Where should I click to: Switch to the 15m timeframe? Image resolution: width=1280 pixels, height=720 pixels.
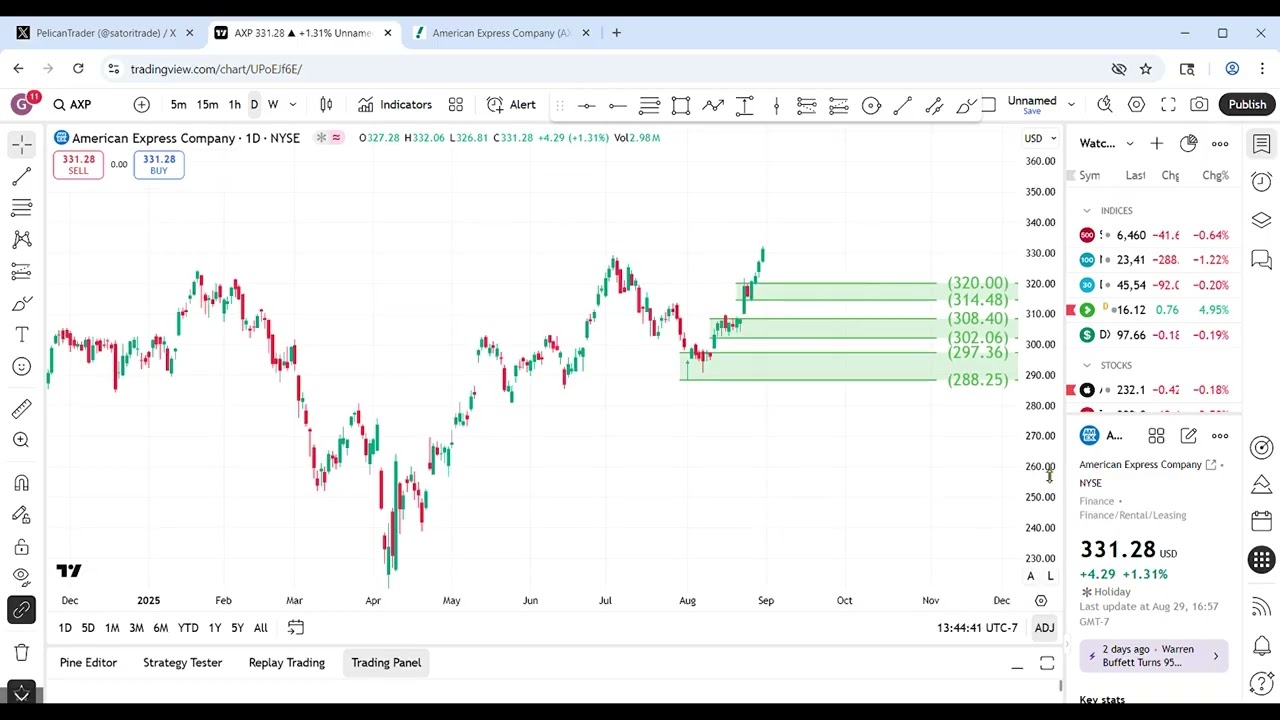point(207,104)
